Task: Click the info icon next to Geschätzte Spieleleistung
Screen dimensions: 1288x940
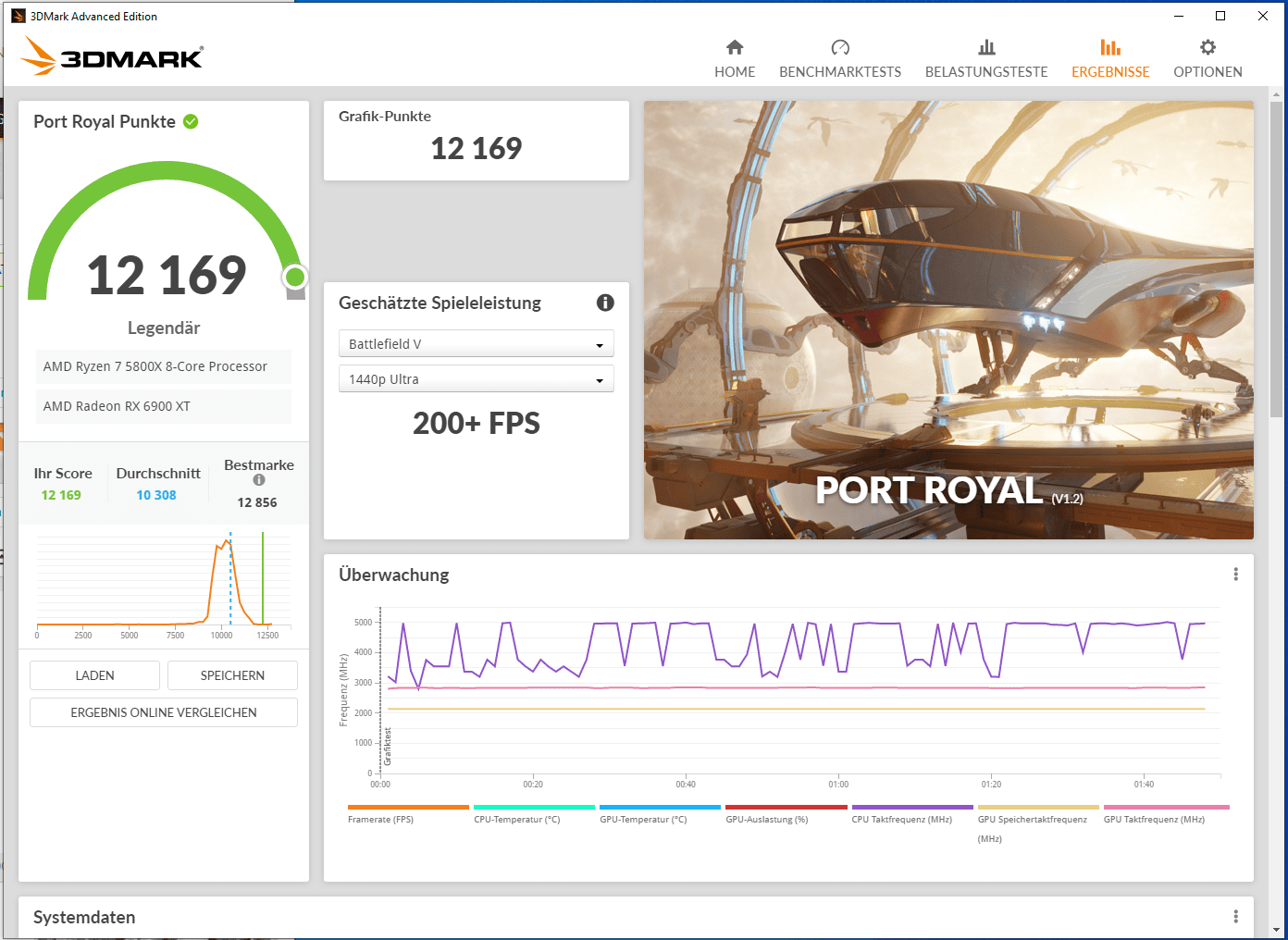Action: 605,303
